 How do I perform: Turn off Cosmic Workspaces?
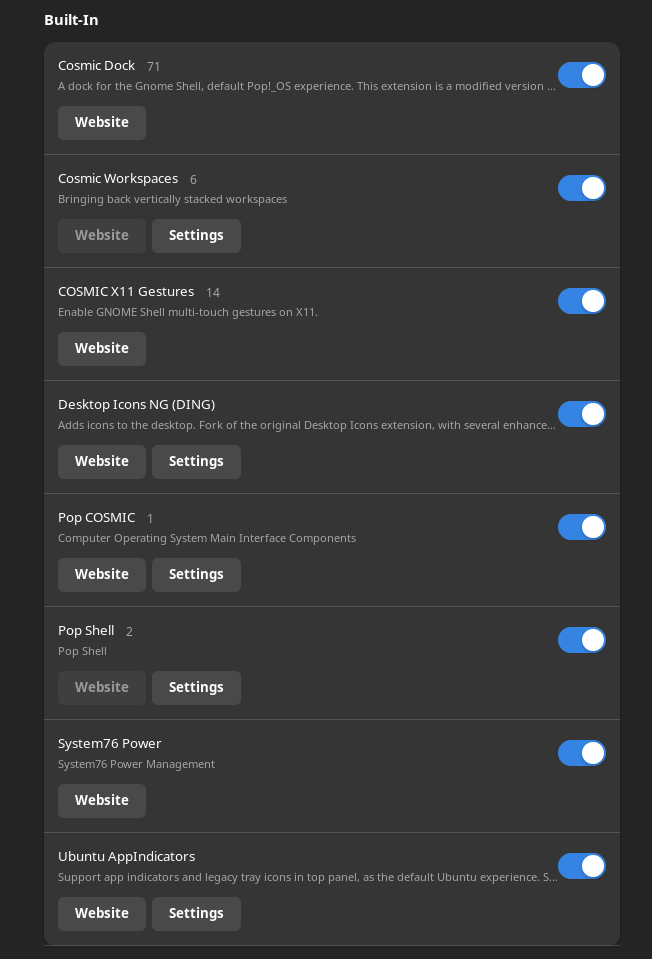pyautogui.click(x=582, y=188)
